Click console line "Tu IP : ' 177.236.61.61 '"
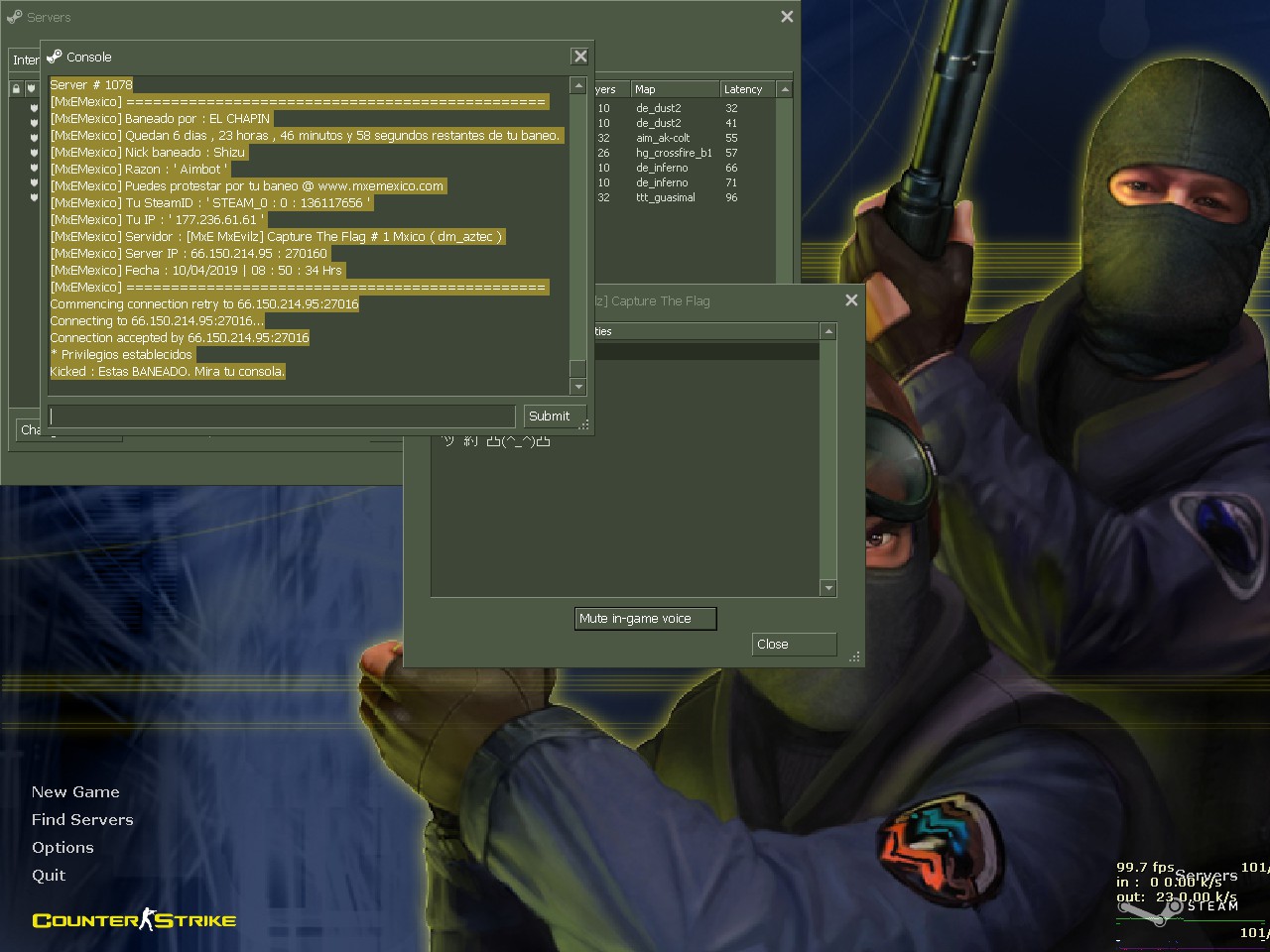The height and width of the screenshot is (952, 1270). coord(157,220)
